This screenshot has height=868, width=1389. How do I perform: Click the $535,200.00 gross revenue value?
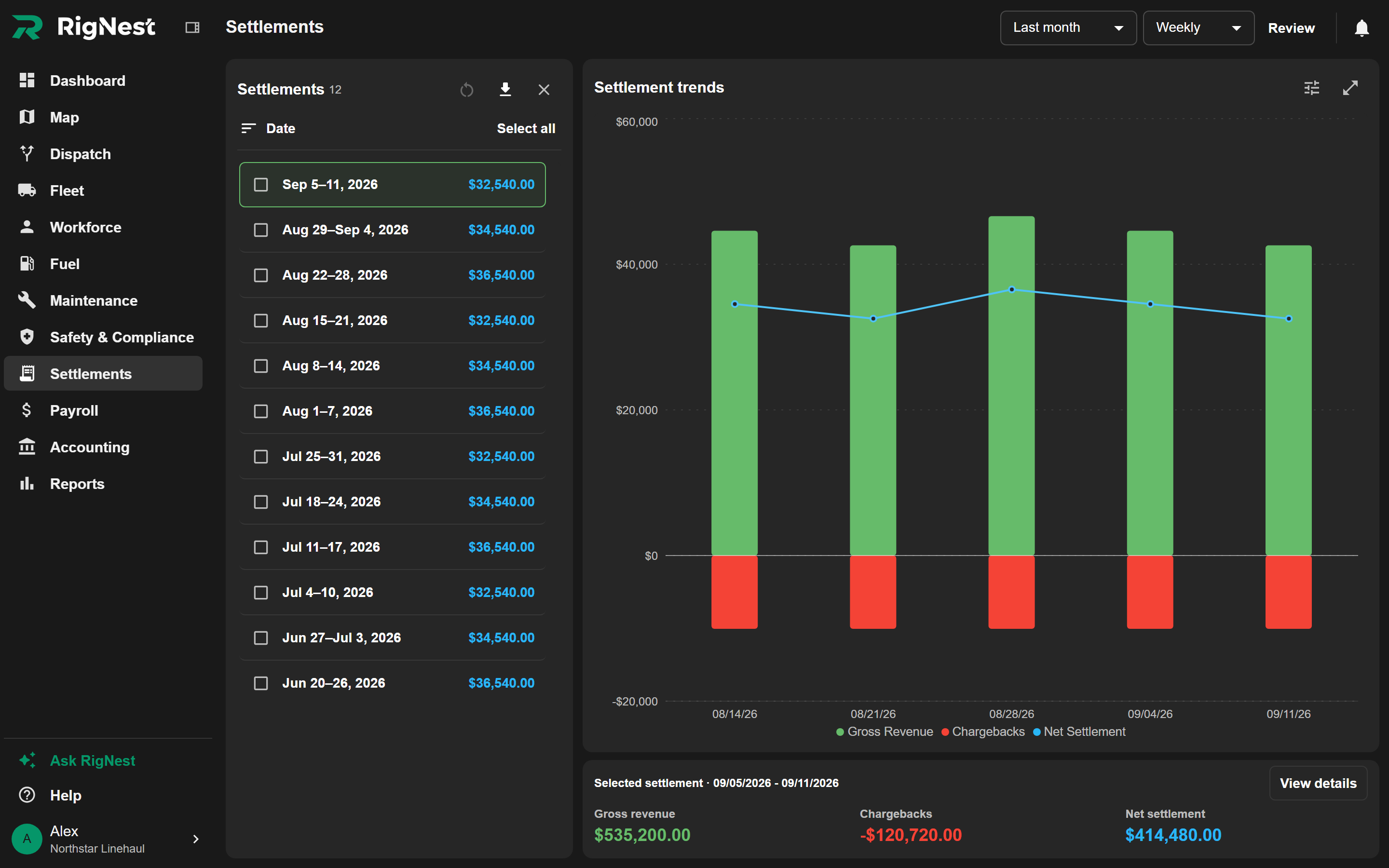tap(642, 835)
